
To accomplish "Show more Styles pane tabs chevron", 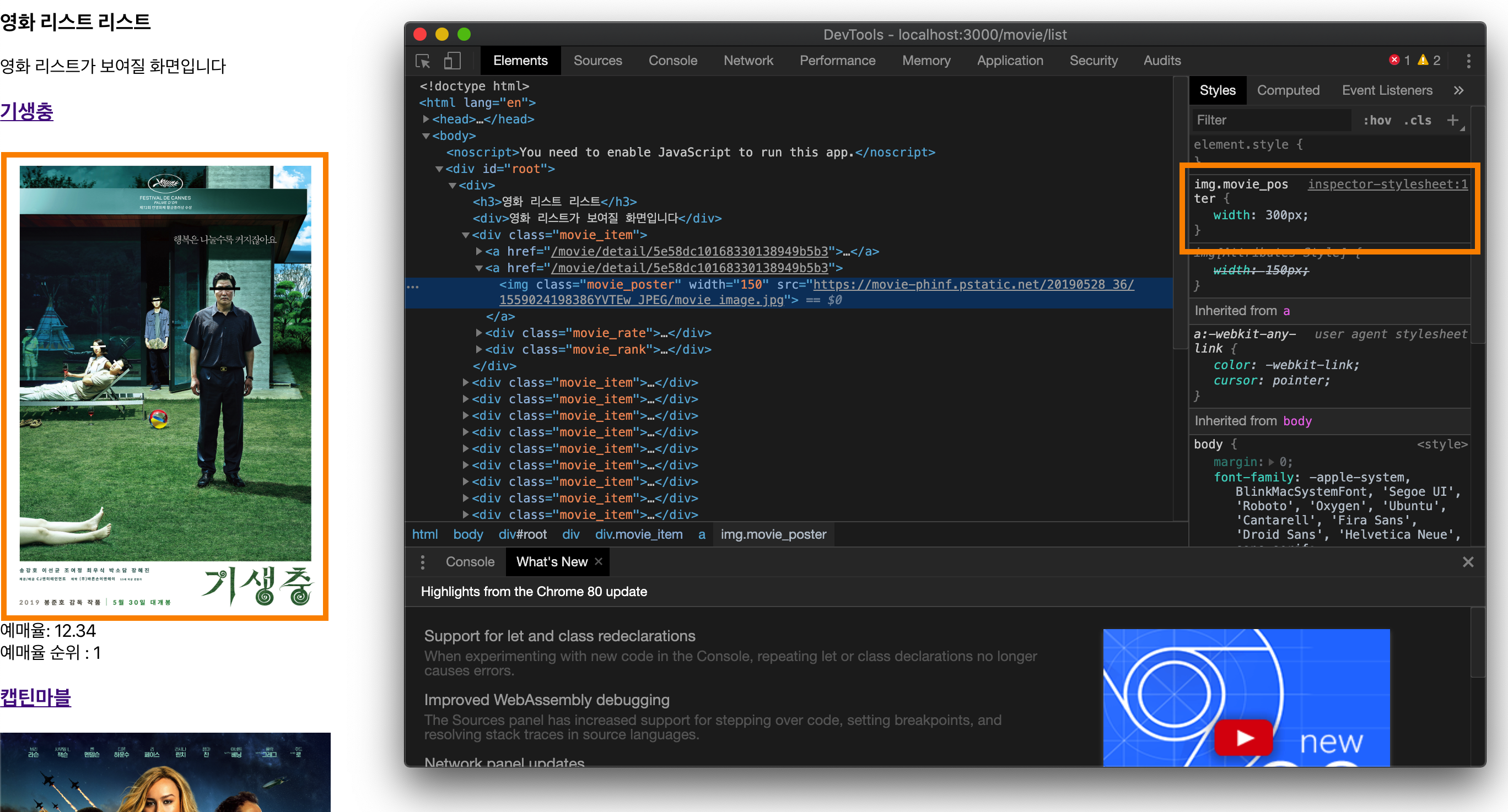I will 1458,90.
